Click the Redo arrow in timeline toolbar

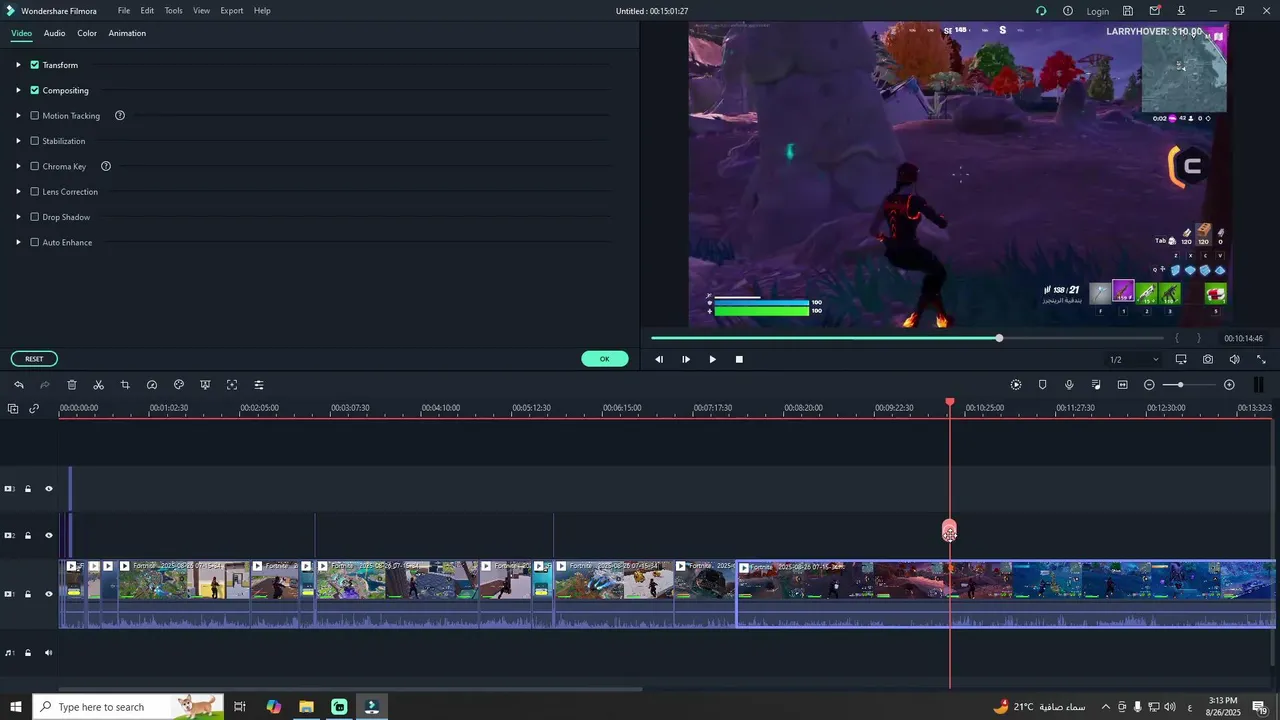45,385
